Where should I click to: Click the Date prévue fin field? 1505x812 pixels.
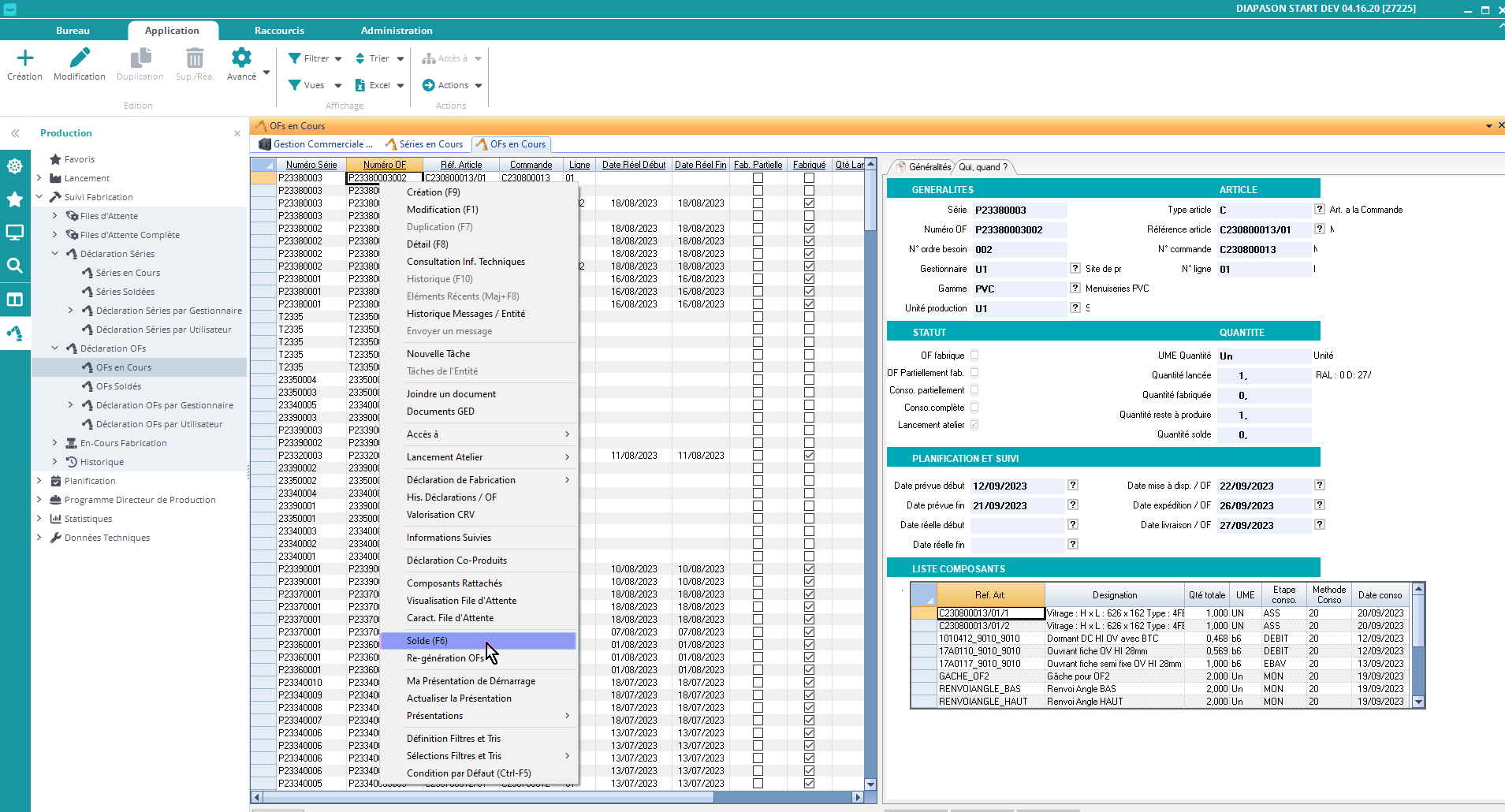tap(1016, 506)
